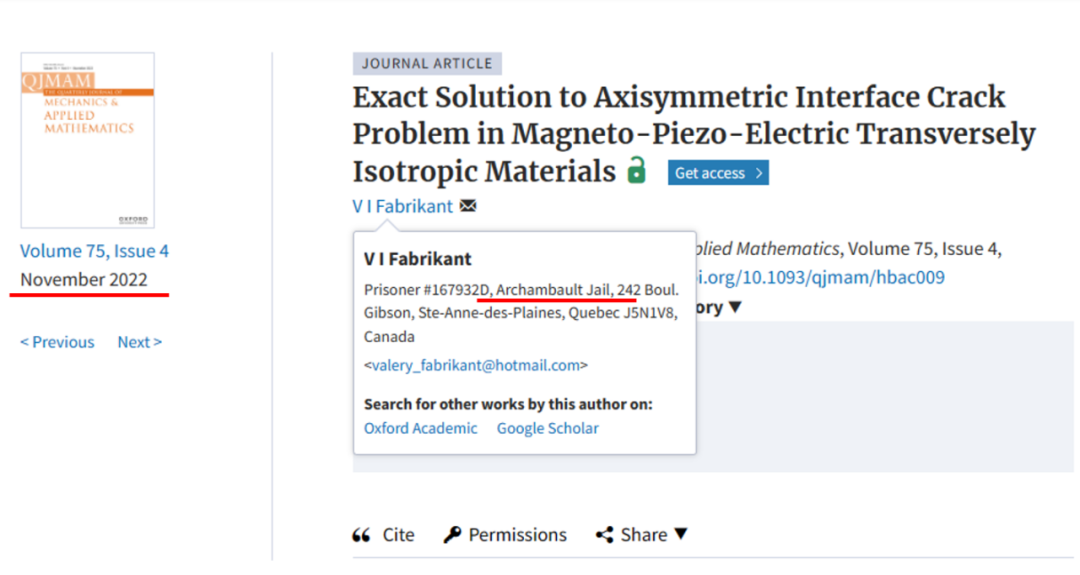1080x575 pixels.
Task: Go to Next article
Action: point(140,342)
